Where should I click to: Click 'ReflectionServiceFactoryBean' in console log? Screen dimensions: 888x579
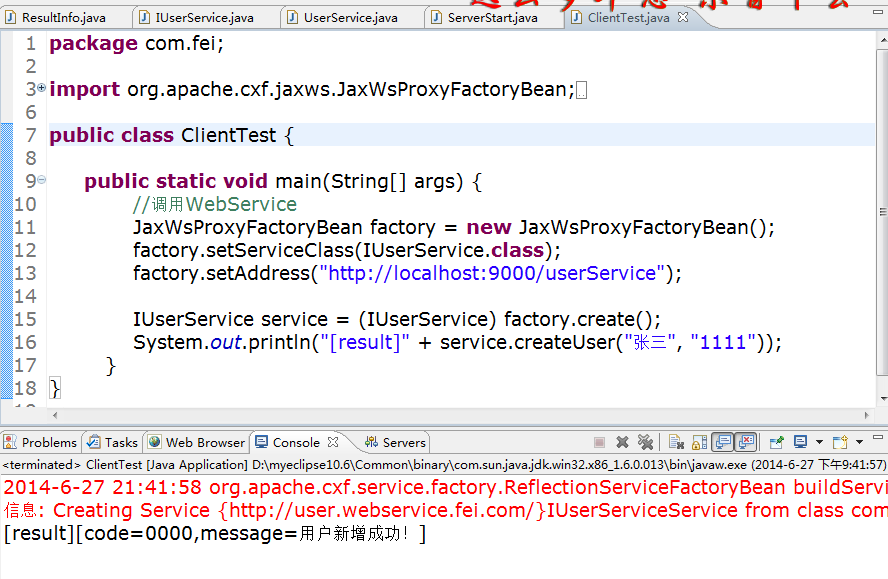(645, 487)
